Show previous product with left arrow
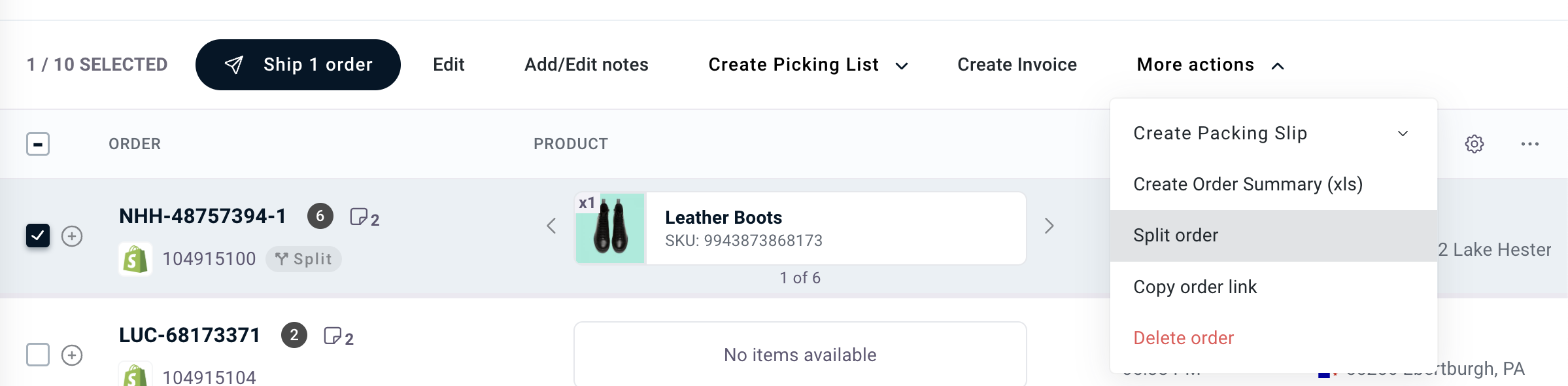This screenshot has width=1568, height=386. coord(551,226)
